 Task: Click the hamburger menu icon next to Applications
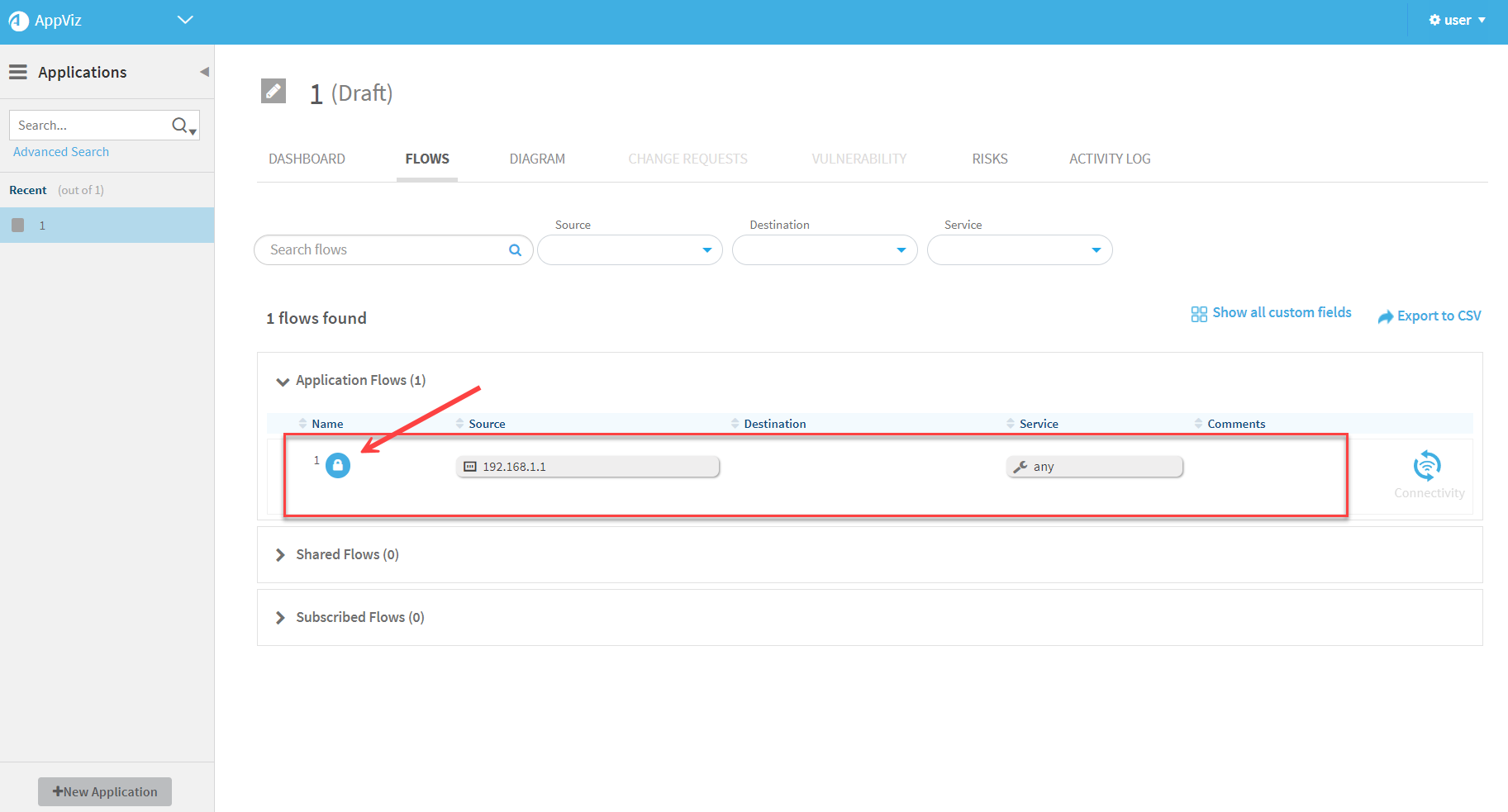pyautogui.click(x=18, y=73)
